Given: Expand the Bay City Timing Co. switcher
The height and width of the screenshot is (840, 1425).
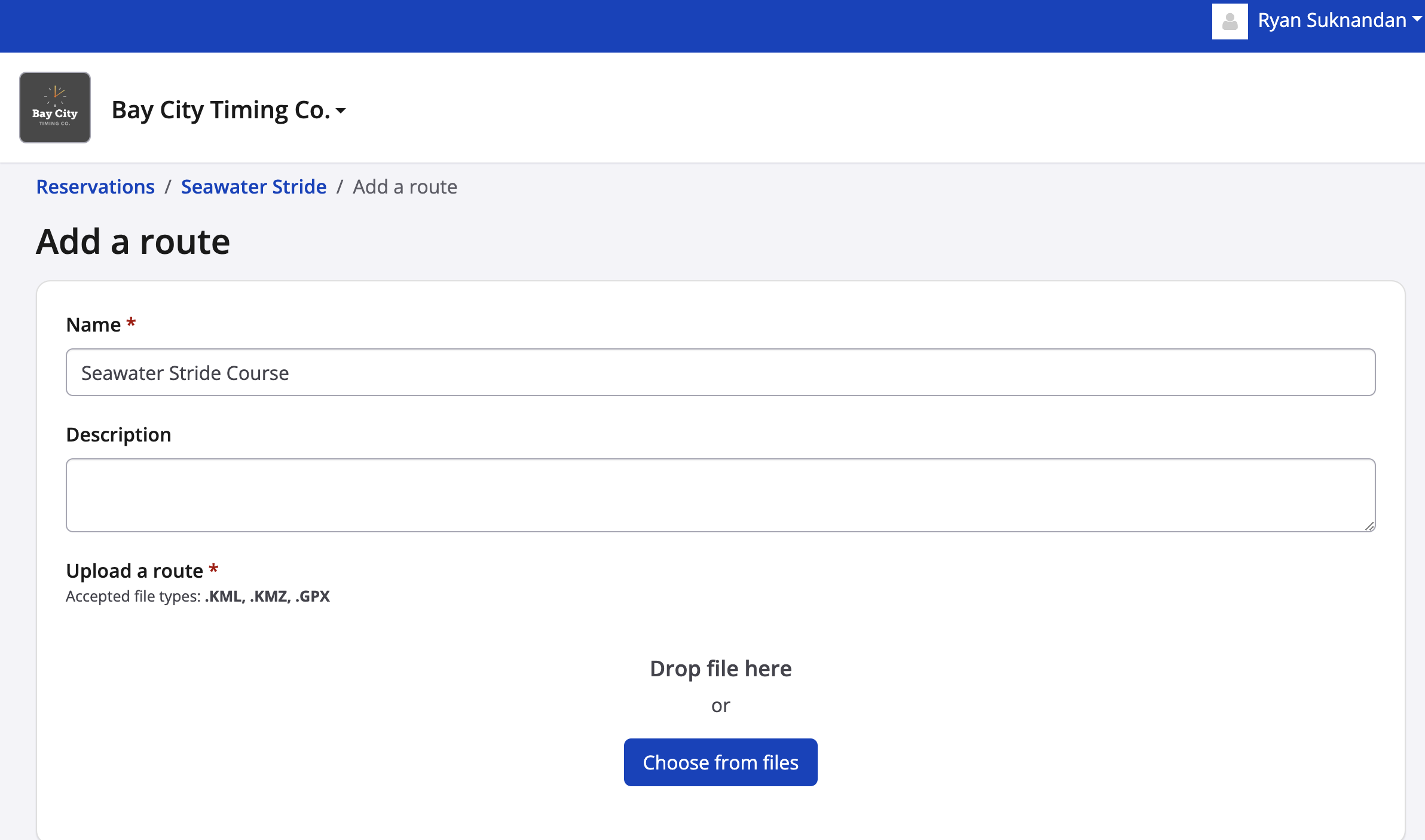Looking at the screenshot, I should tap(221, 111).
